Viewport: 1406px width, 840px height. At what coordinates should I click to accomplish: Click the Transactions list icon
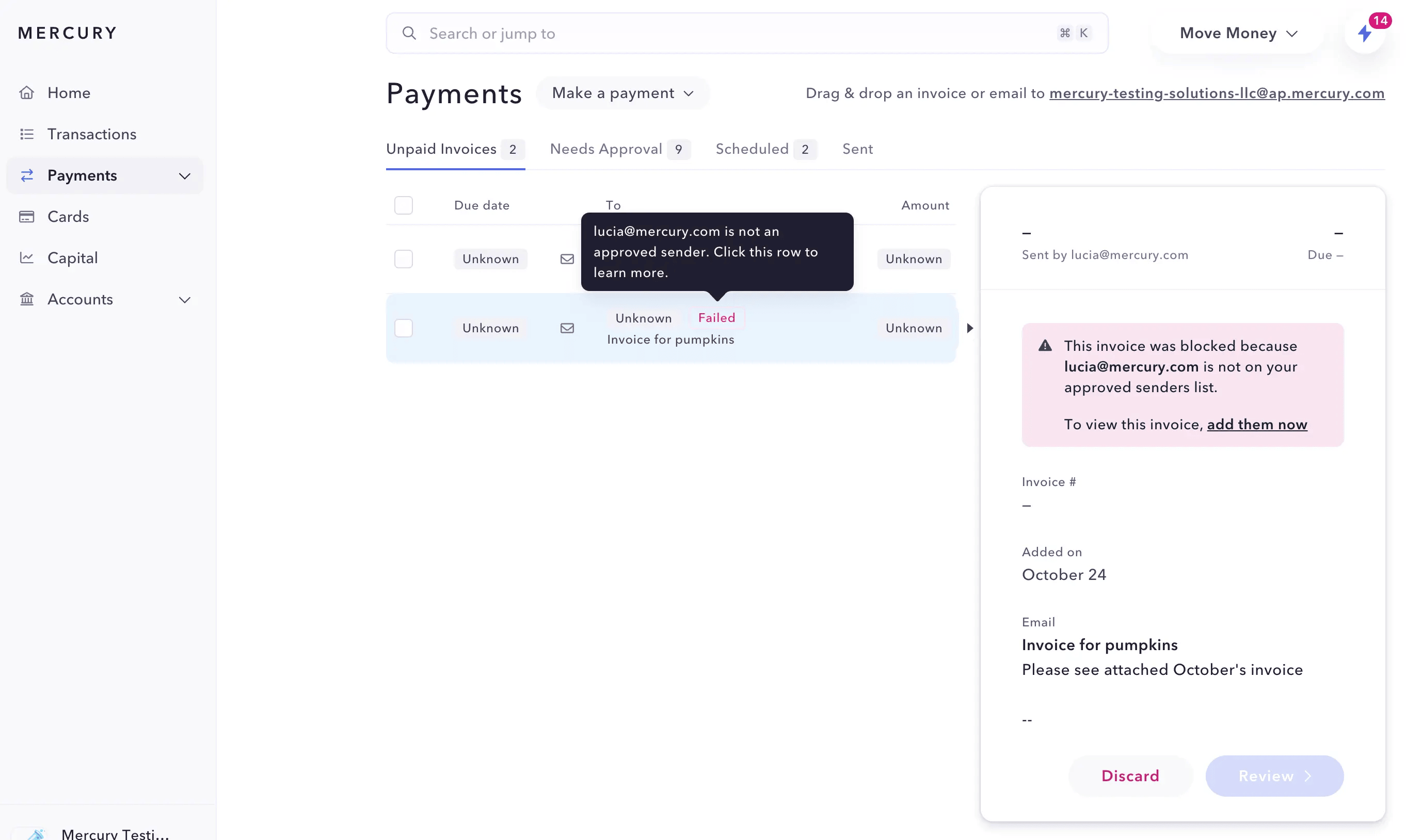(x=27, y=134)
